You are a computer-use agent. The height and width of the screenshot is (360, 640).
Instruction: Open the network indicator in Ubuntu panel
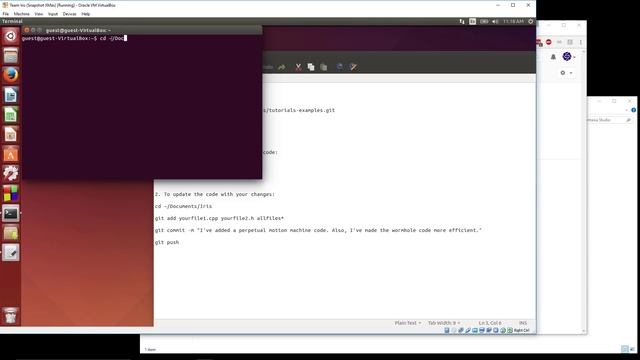462,21
